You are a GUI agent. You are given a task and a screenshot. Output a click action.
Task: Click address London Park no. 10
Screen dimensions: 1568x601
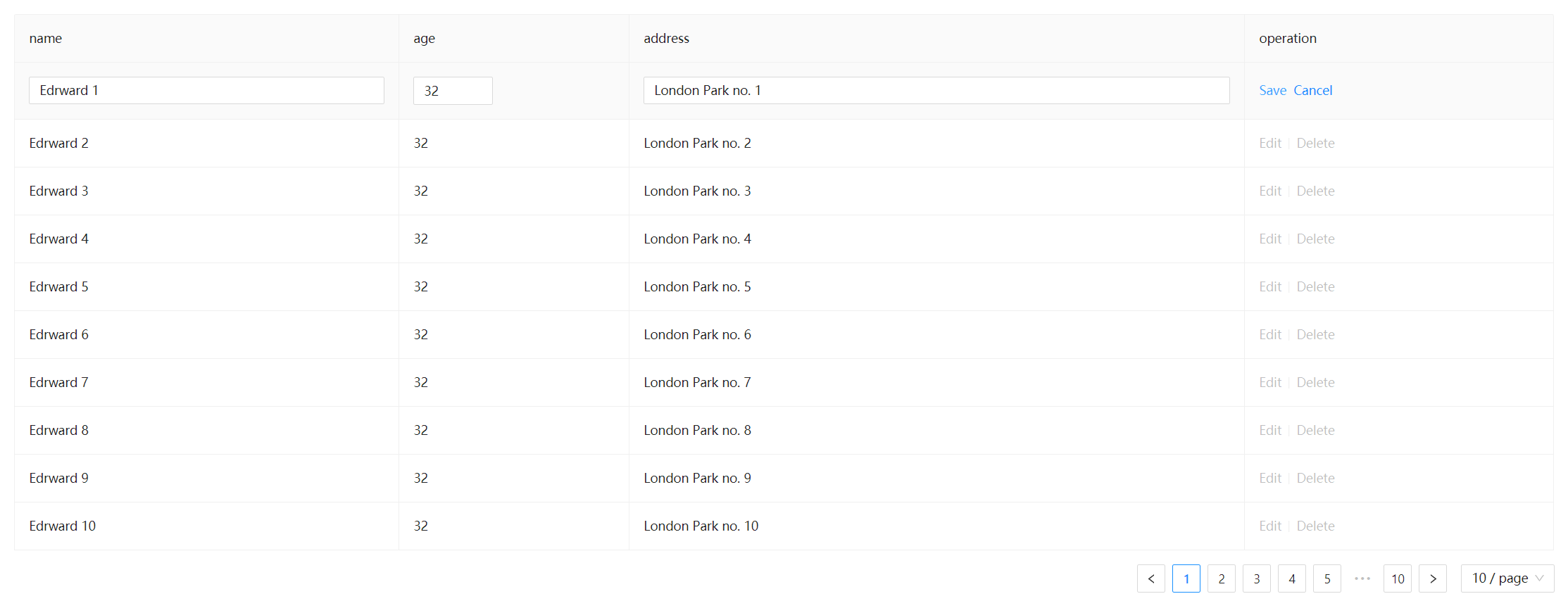[701, 526]
